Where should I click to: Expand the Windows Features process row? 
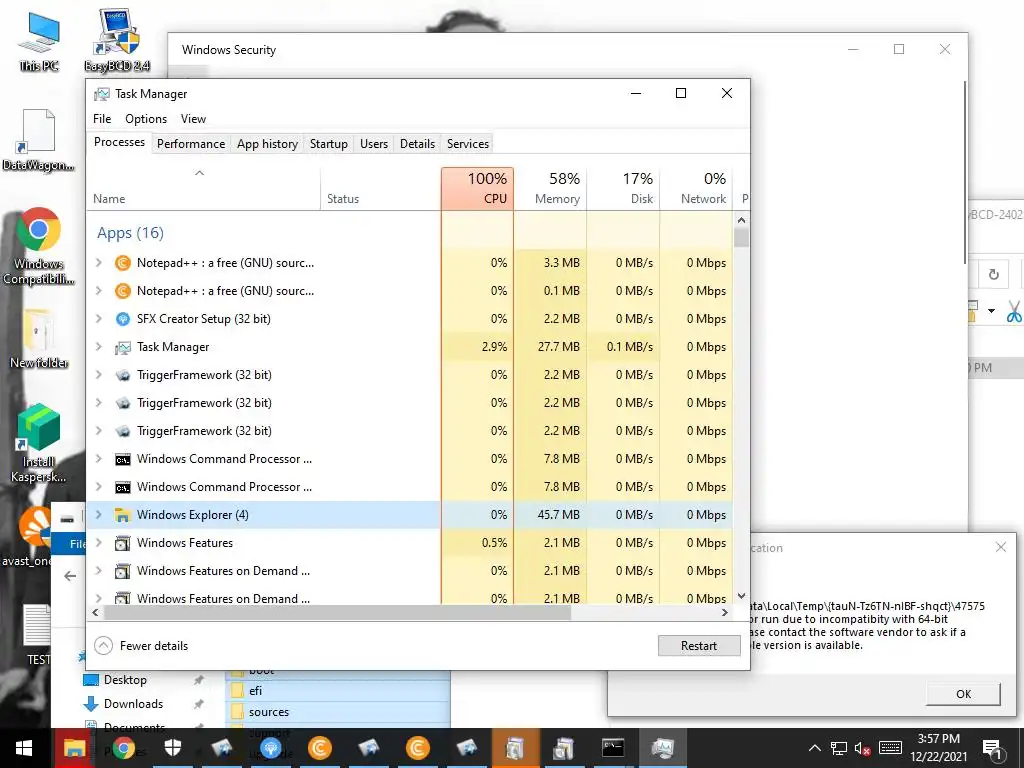[x=99, y=543]
